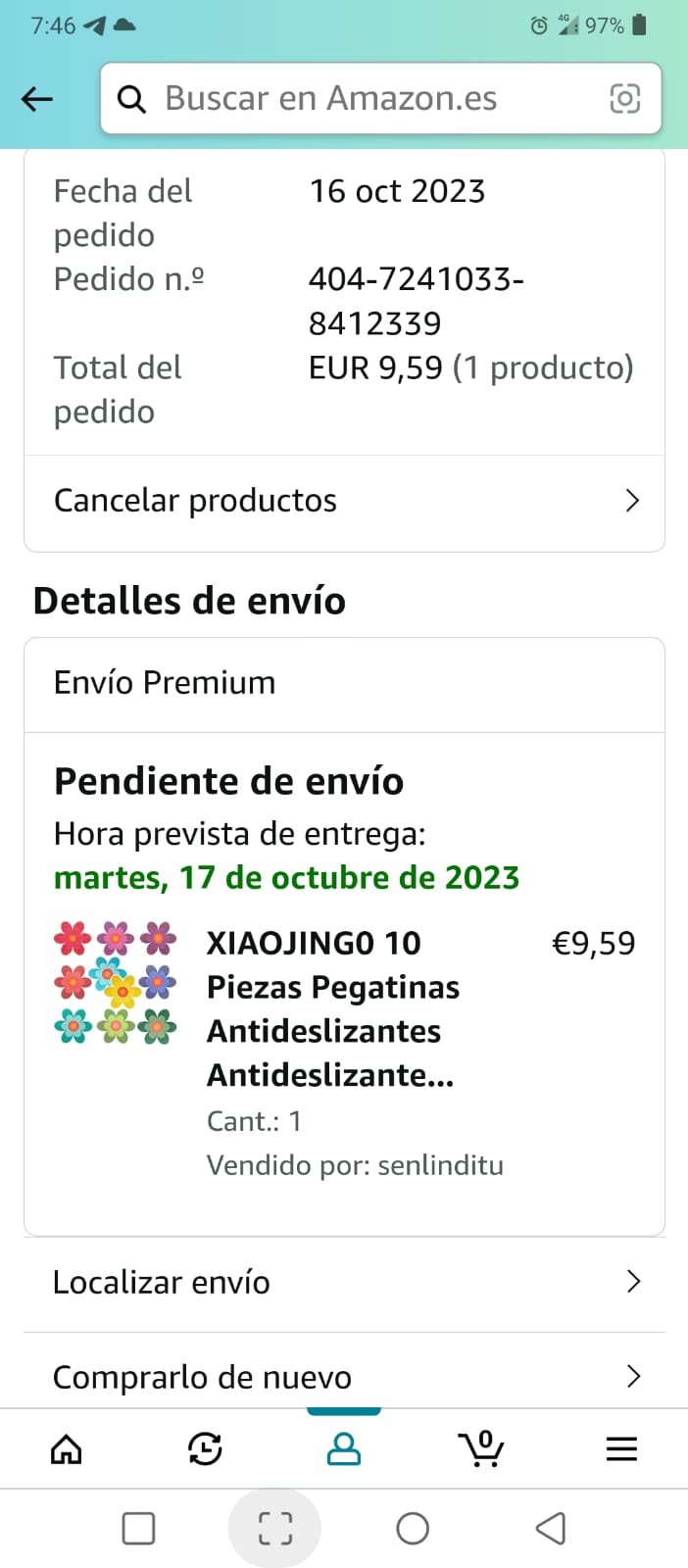
Task: Open the camera scan icon in search bar
Action: 625,98
